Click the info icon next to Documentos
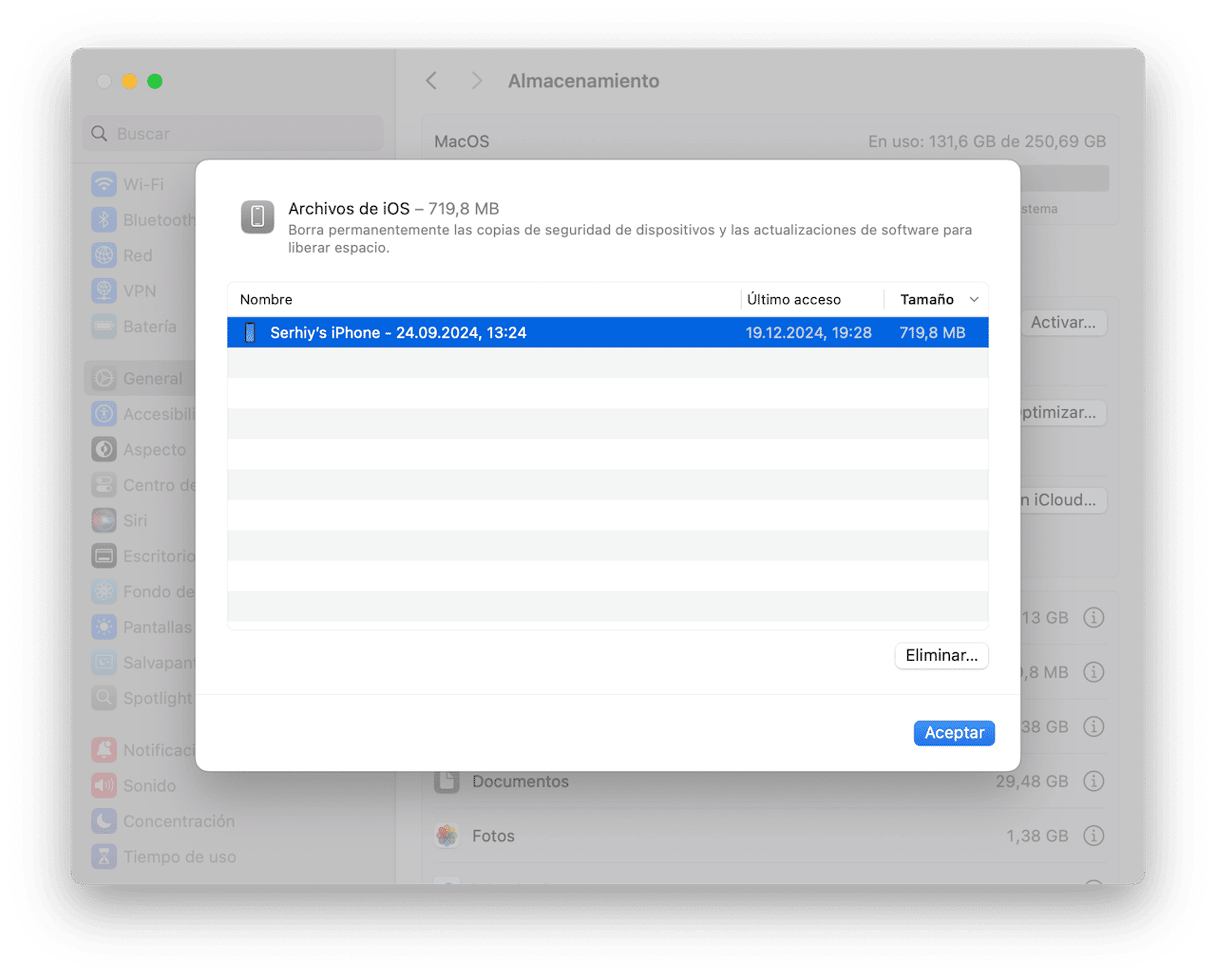The width and height of the screenshot is (1216, 978). [x=1094, y=781]
